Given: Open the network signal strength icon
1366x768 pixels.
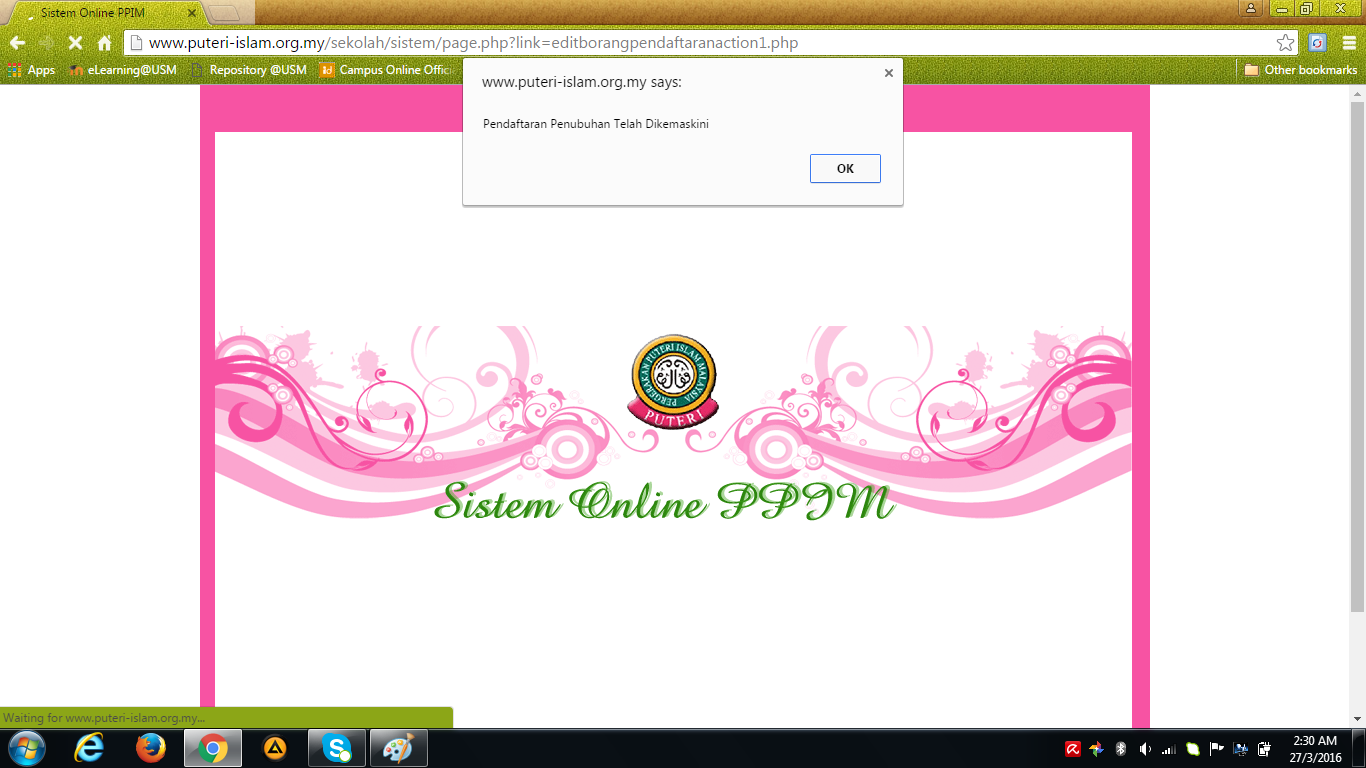Looking at the screenshot, I should 1169,749.
